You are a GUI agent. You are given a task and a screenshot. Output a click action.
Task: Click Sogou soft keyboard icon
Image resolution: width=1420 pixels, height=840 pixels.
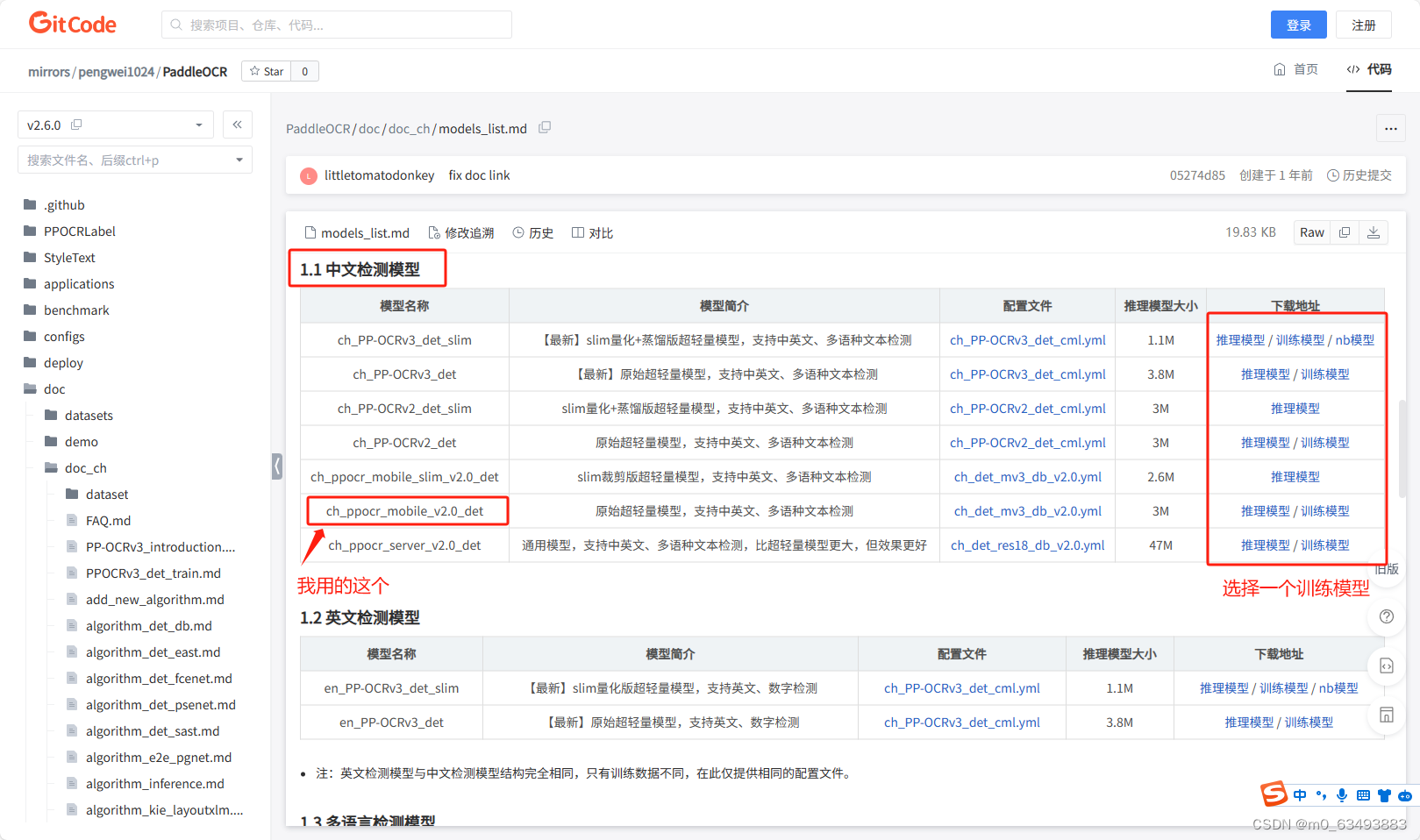[x=1363, y=795]
